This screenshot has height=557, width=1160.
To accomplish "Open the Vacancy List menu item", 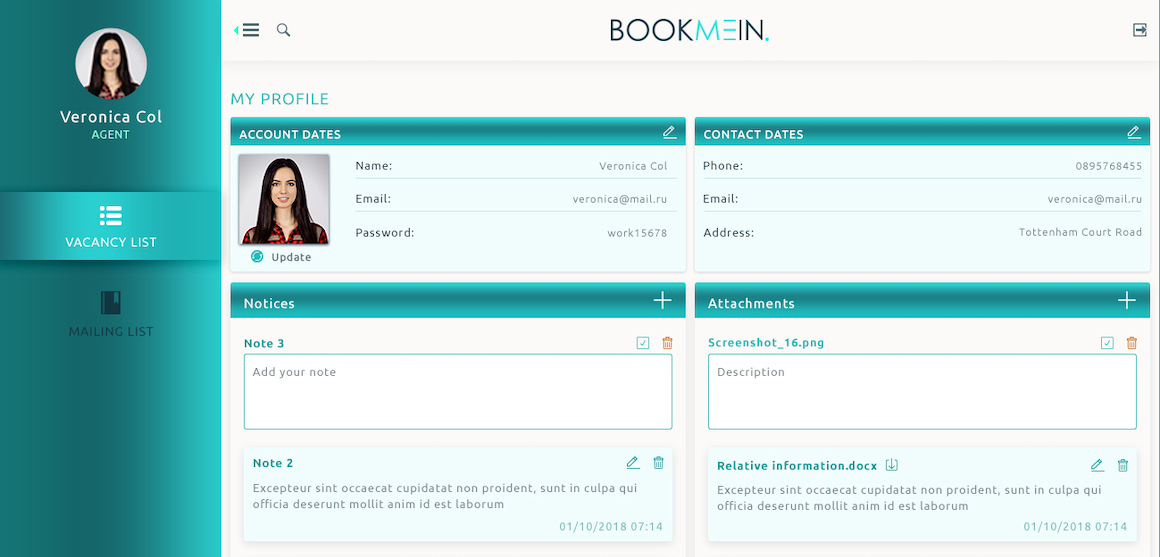I will (110, 226).
